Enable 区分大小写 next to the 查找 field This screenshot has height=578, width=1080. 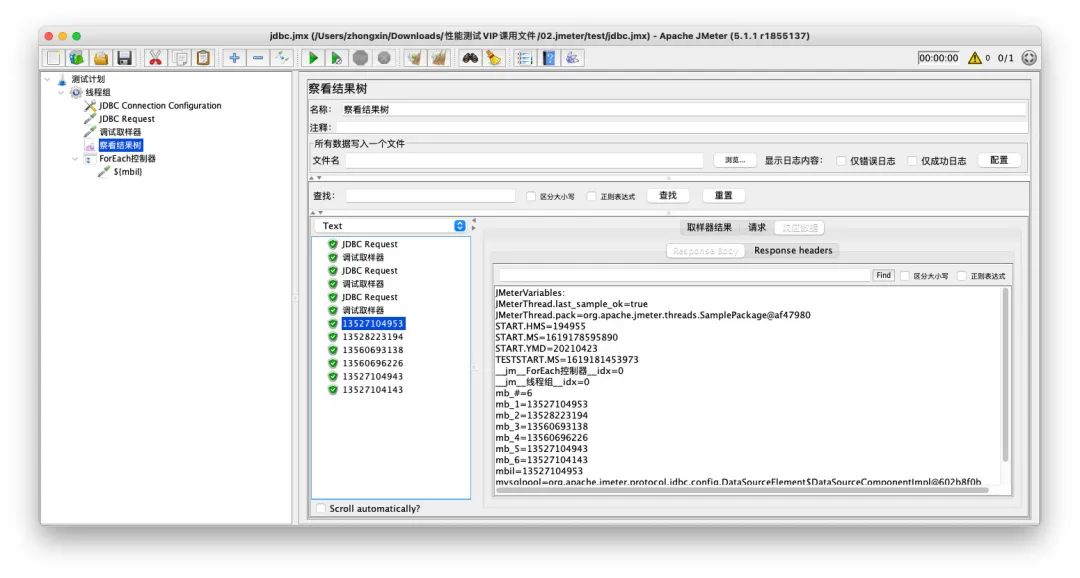point(531,196)
